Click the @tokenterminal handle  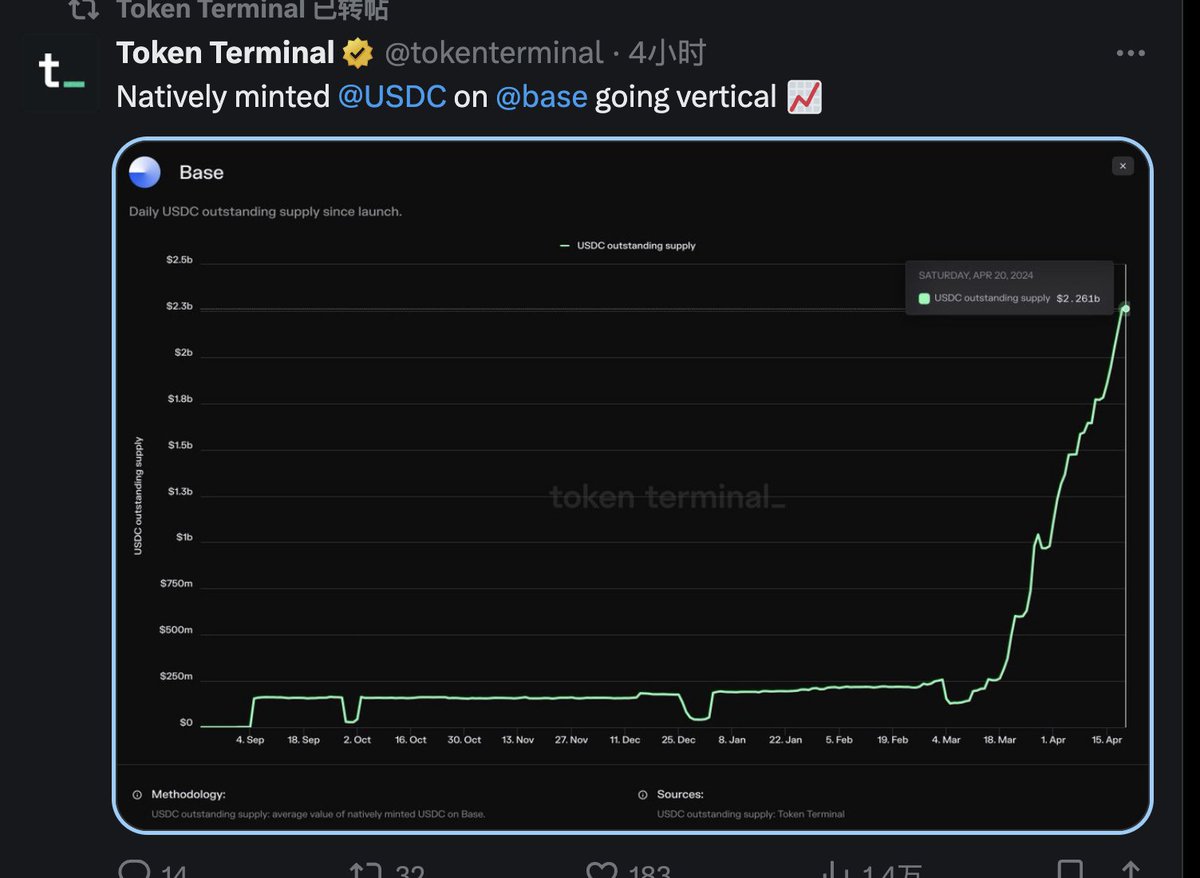[x=494, y=53]
